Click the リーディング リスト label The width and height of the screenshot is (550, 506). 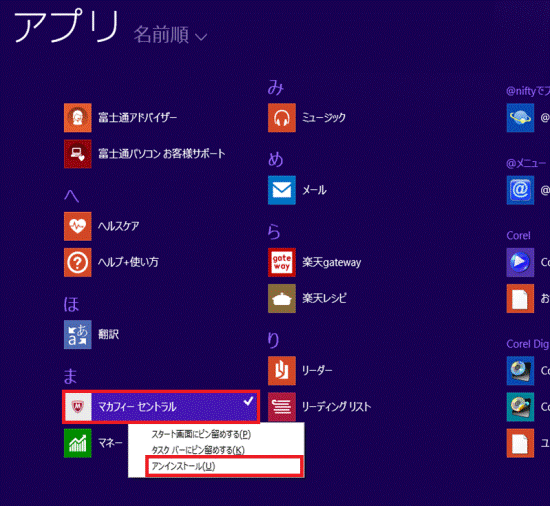click(336, 407)
